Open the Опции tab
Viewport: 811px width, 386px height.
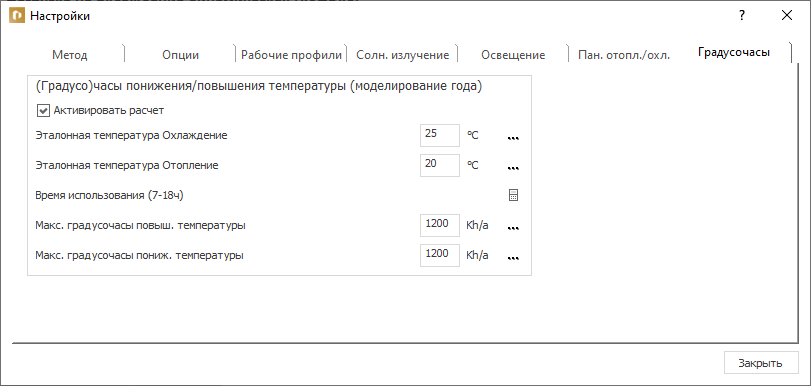tap(181, 55)
